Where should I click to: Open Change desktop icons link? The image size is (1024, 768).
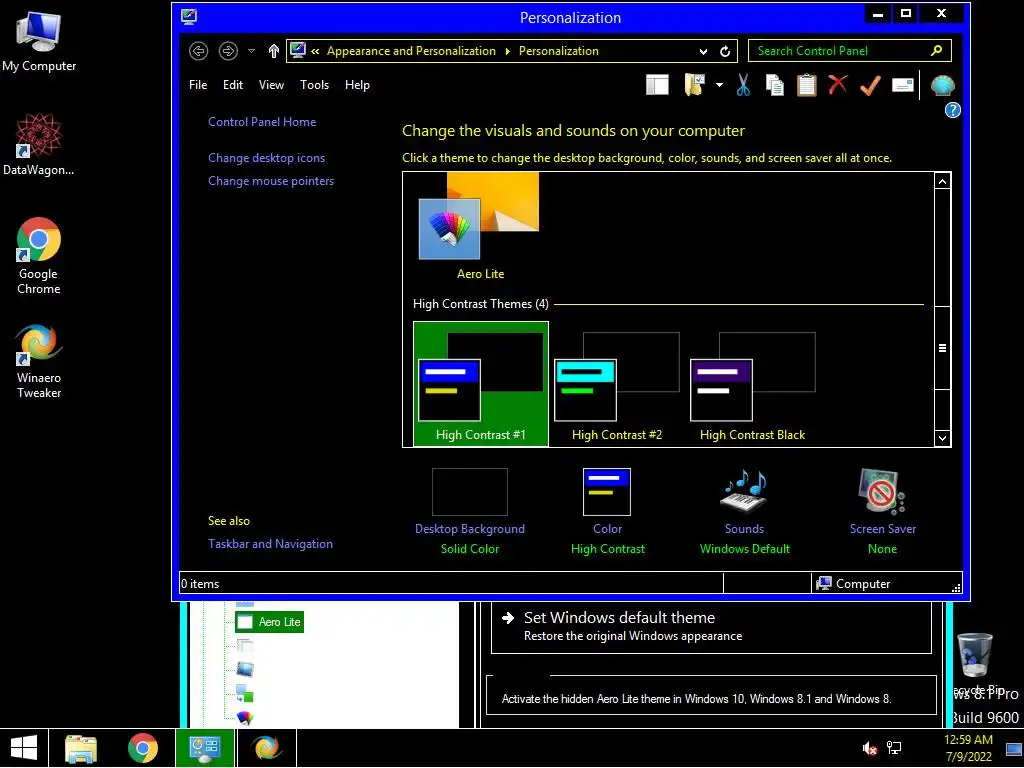click(266, 158)
